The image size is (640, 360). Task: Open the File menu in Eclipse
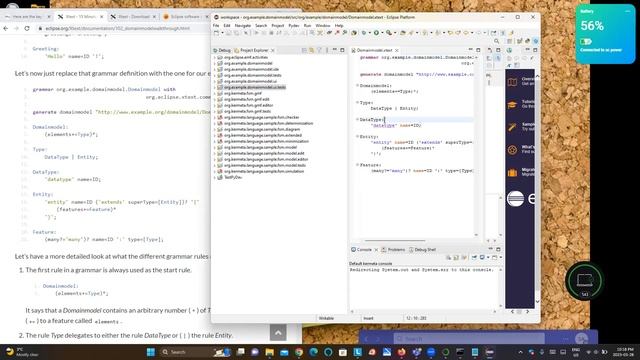[216, 25]
